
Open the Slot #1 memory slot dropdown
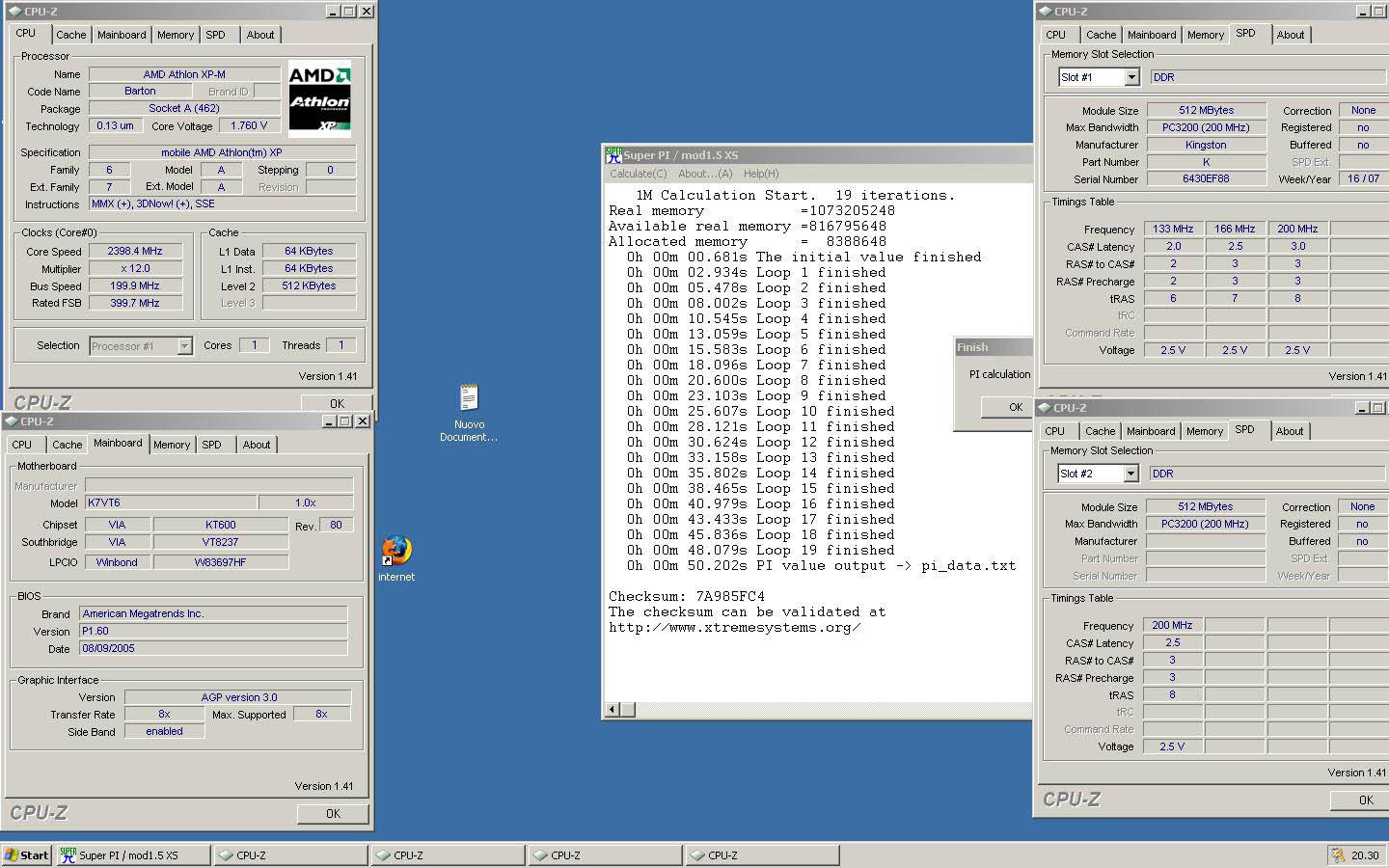coord(1131,77)
